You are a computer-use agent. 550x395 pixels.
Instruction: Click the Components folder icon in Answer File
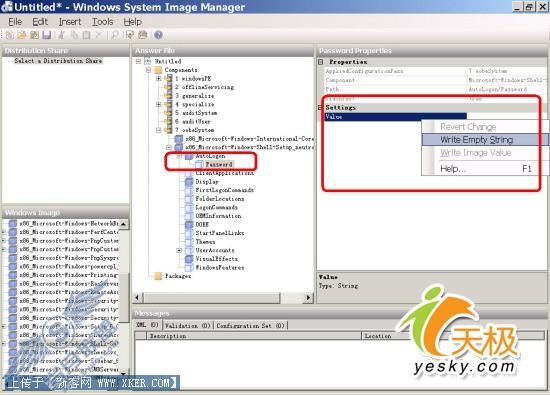click(x=159, y=70)
